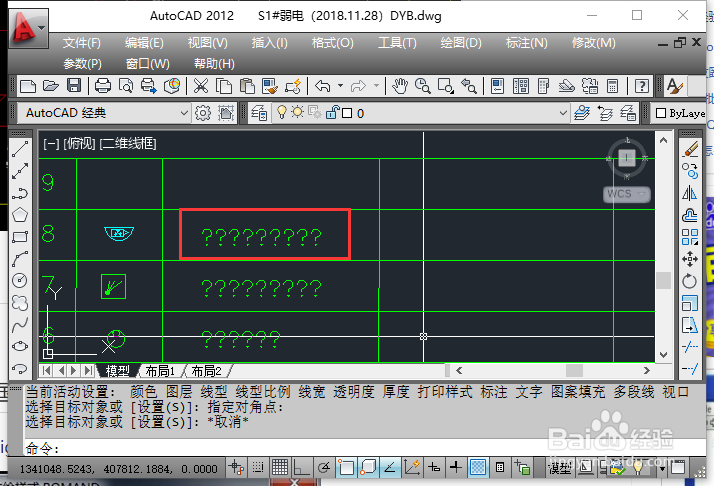
Task: Select the Mirror modify tool
Action: 690,193
